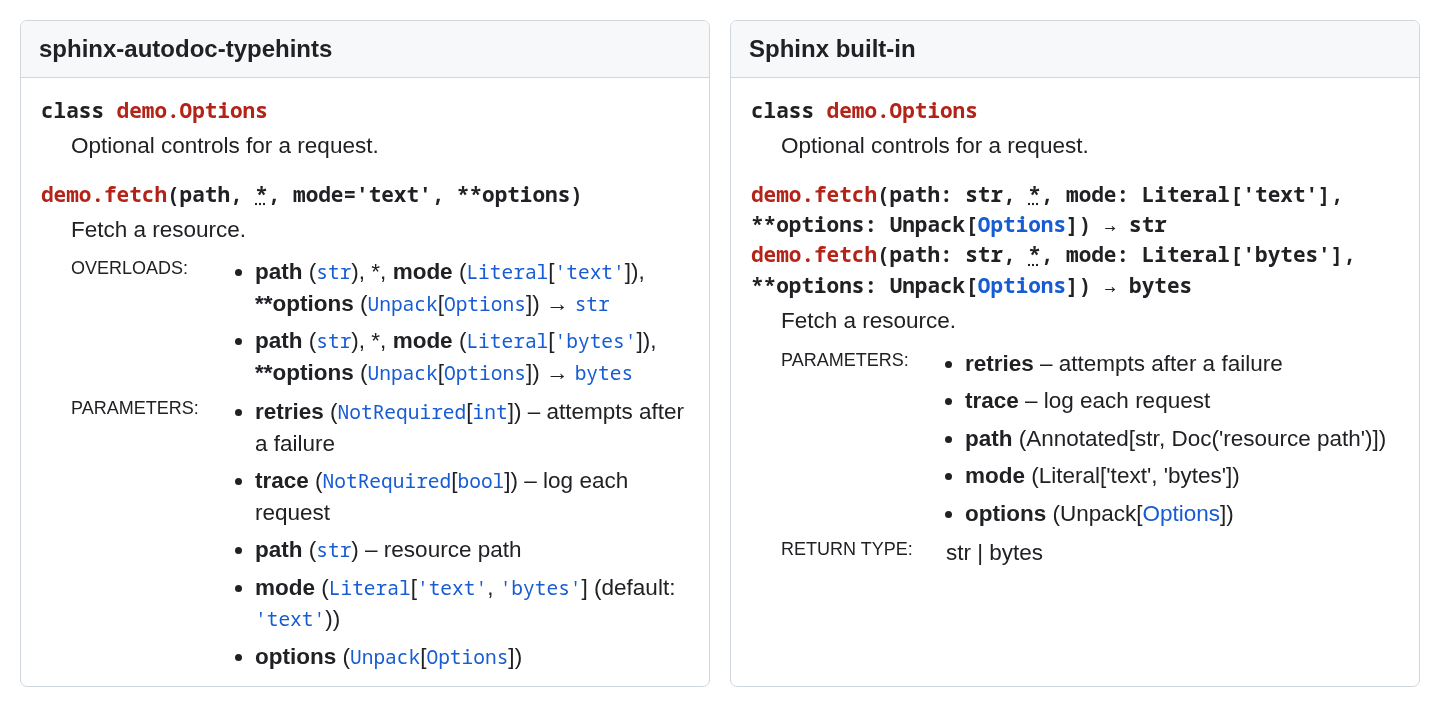The image size is (1440, 710).
Task: Click Literal['text'] in the first built-in signature
Action: coord(1236,195)
